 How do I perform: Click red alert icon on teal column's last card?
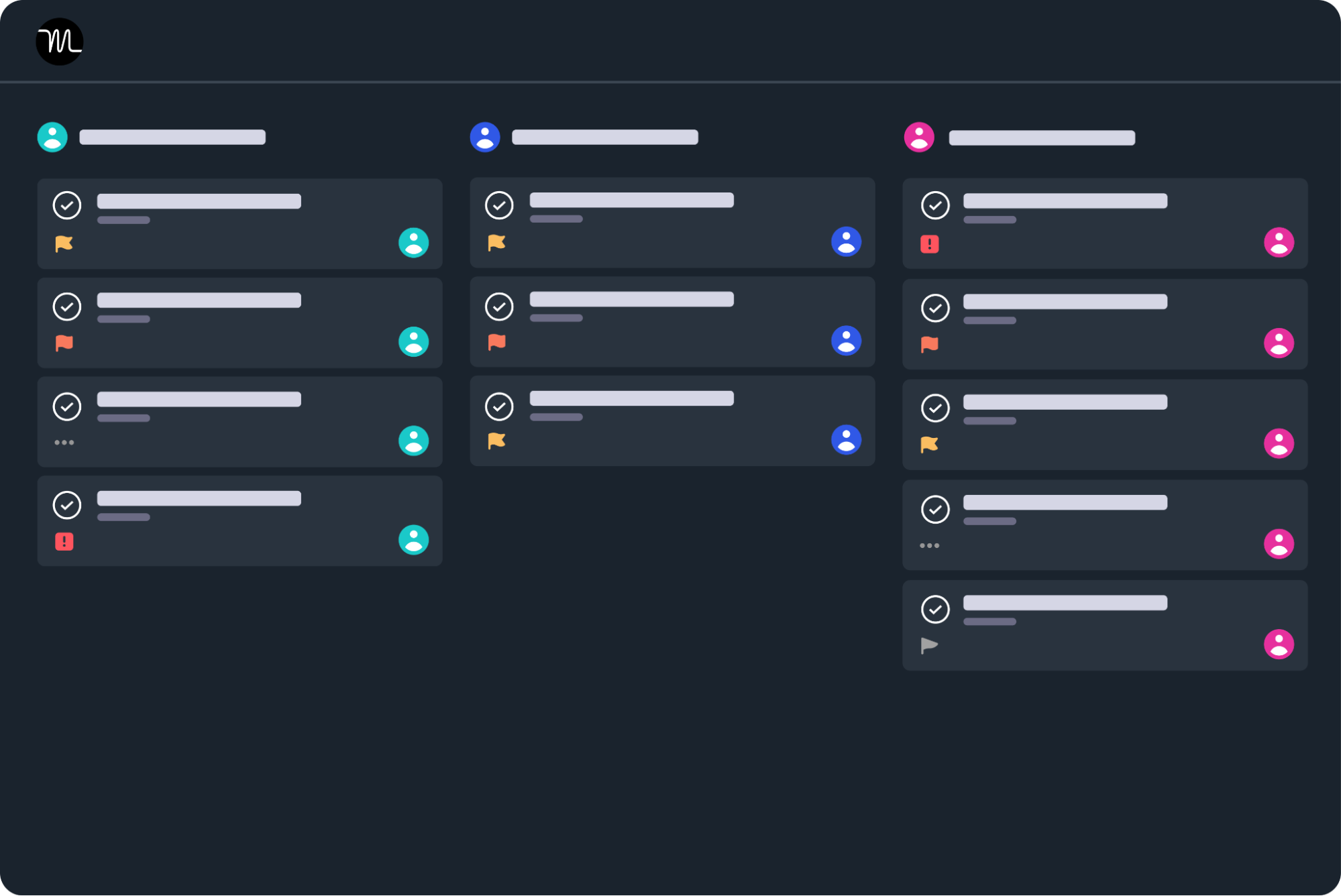64,541
